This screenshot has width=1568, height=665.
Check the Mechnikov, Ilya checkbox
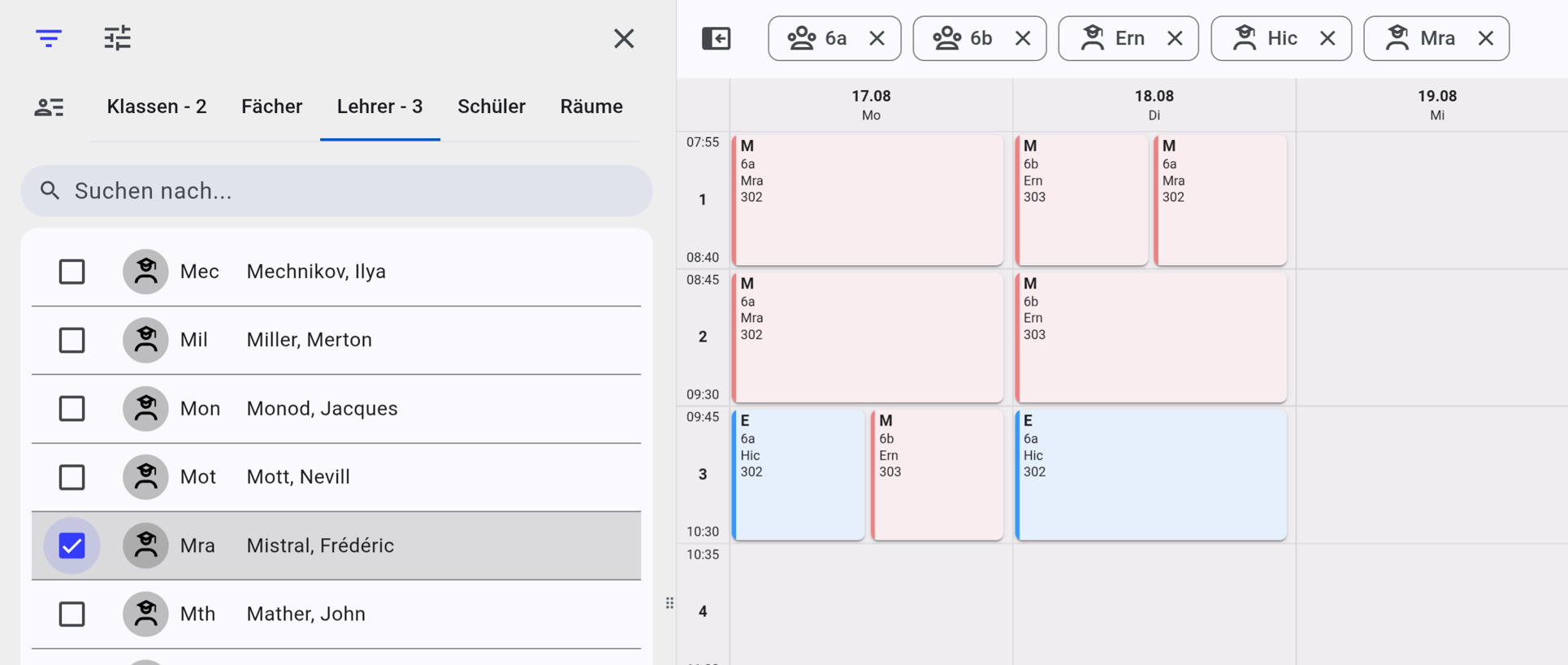tap(71, 272)
